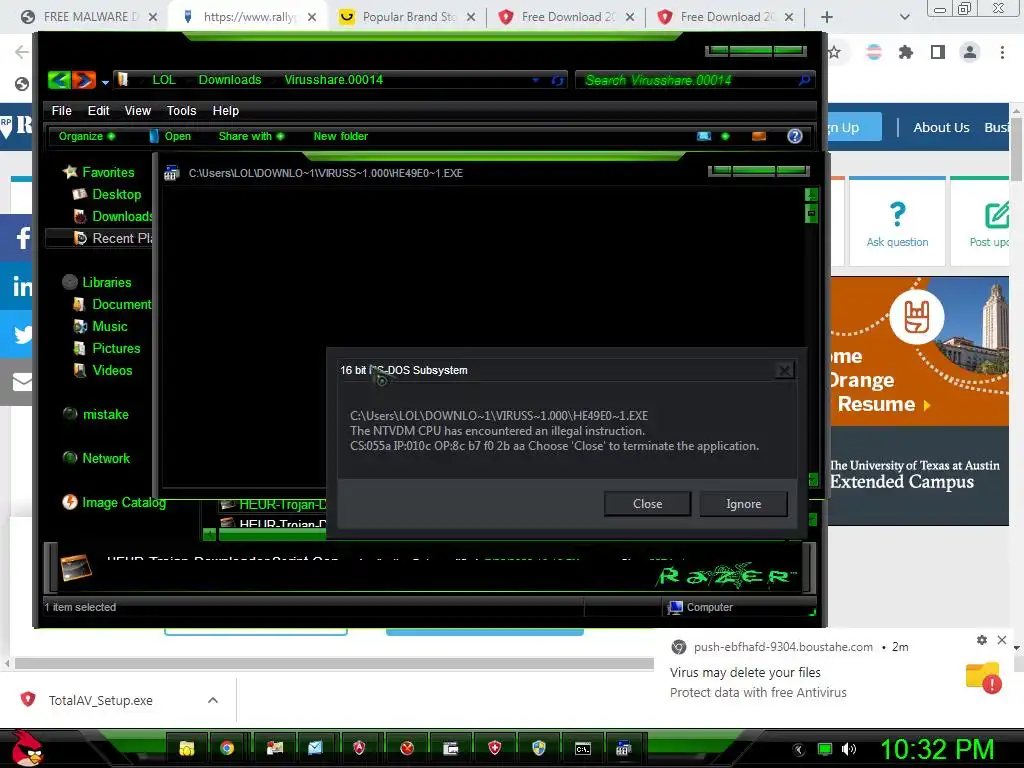Expand the Share with dropdown

[251, 136]
